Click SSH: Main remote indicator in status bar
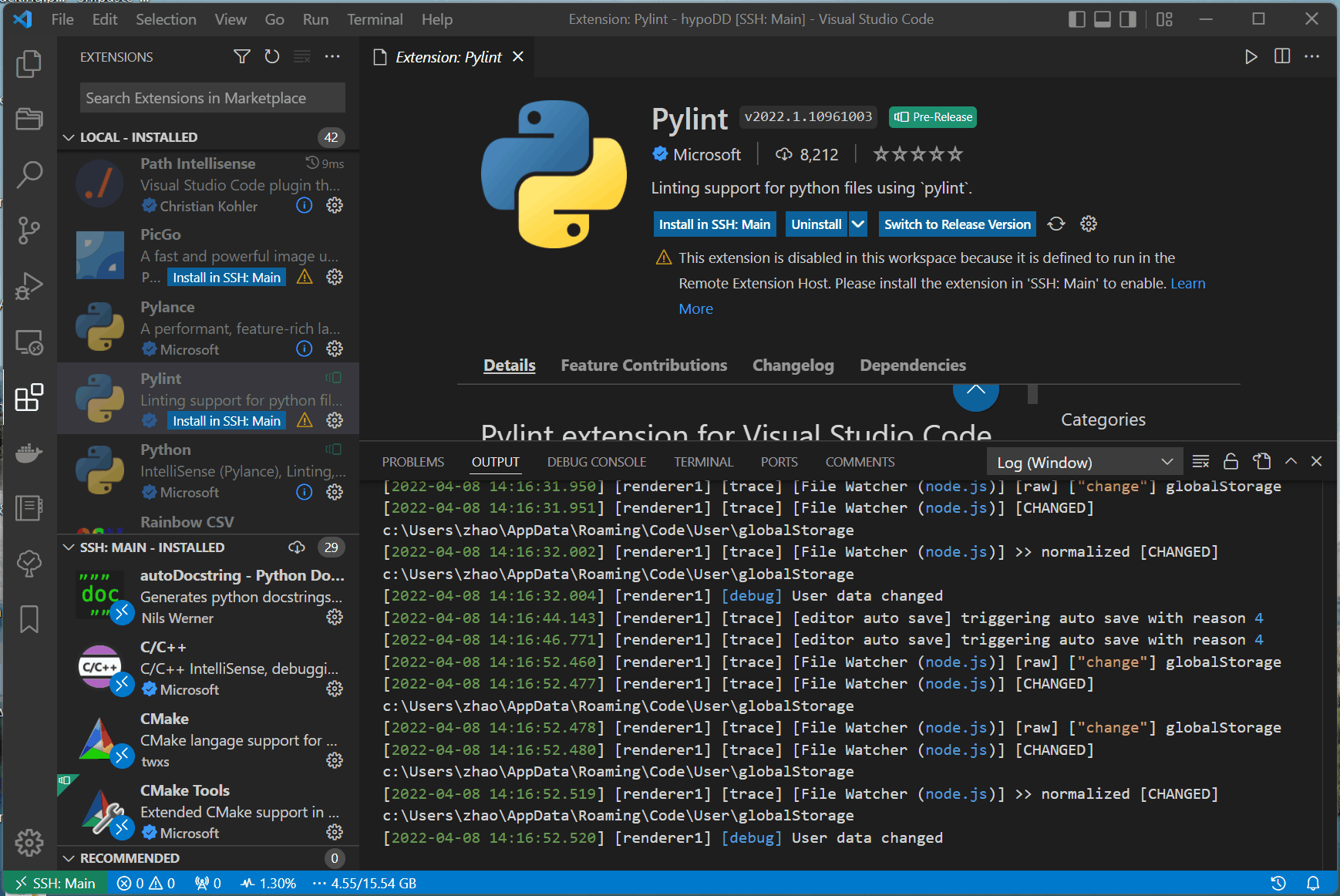The image size is (1340, 896). 56,883
